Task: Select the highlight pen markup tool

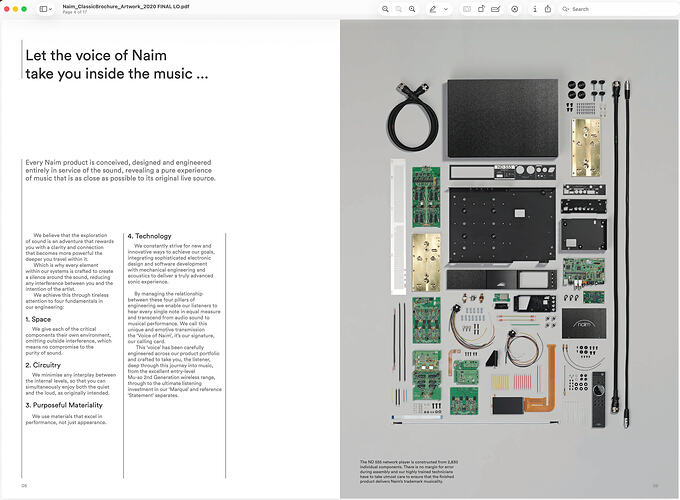Action: click(433, 9)
